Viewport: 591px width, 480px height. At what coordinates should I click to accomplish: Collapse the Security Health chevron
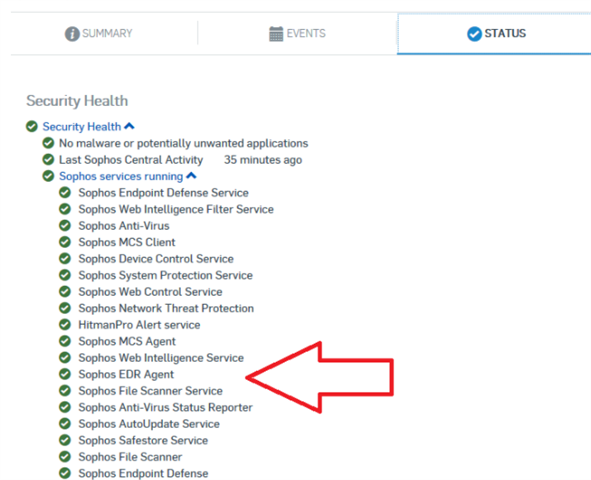coord(129,126)
